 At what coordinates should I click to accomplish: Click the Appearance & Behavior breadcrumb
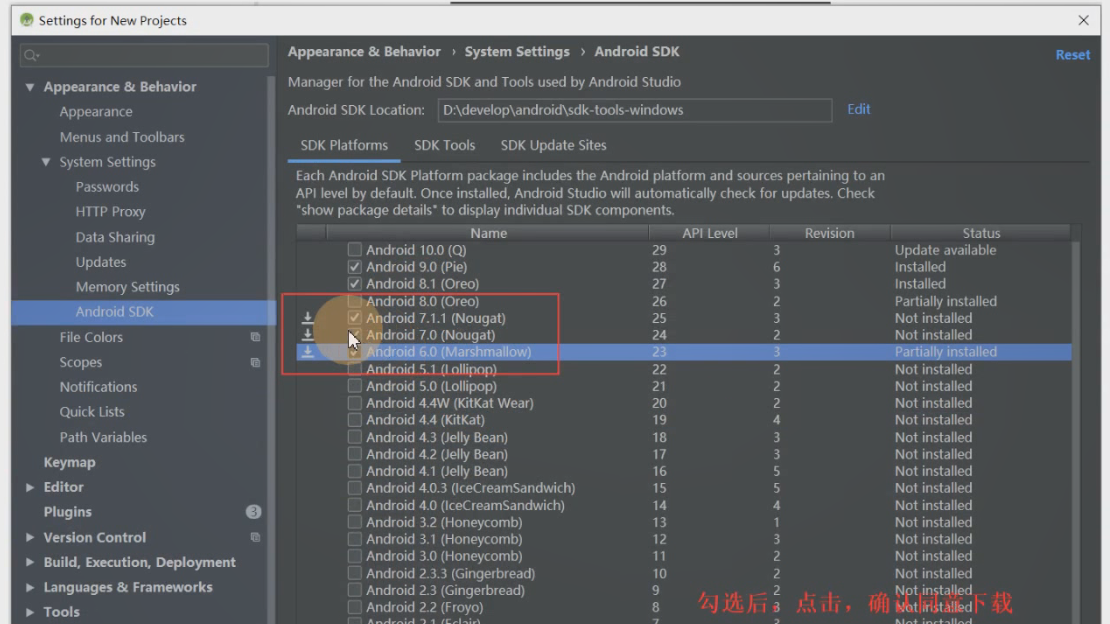pos(364,52)
